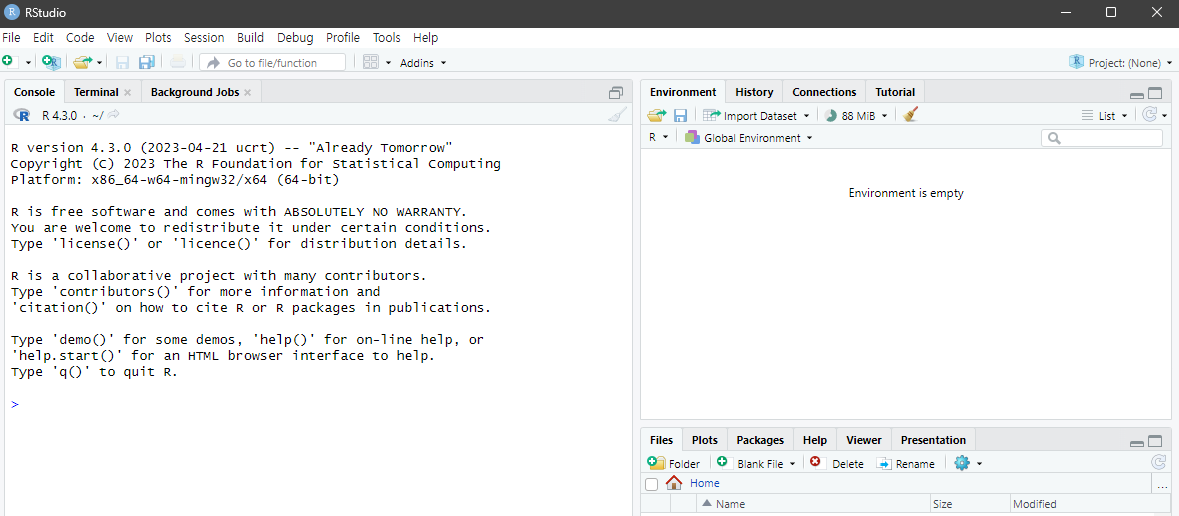Click the workspace panes grid icon
This screenshot has width=1179, height=516.
[371, 62]
